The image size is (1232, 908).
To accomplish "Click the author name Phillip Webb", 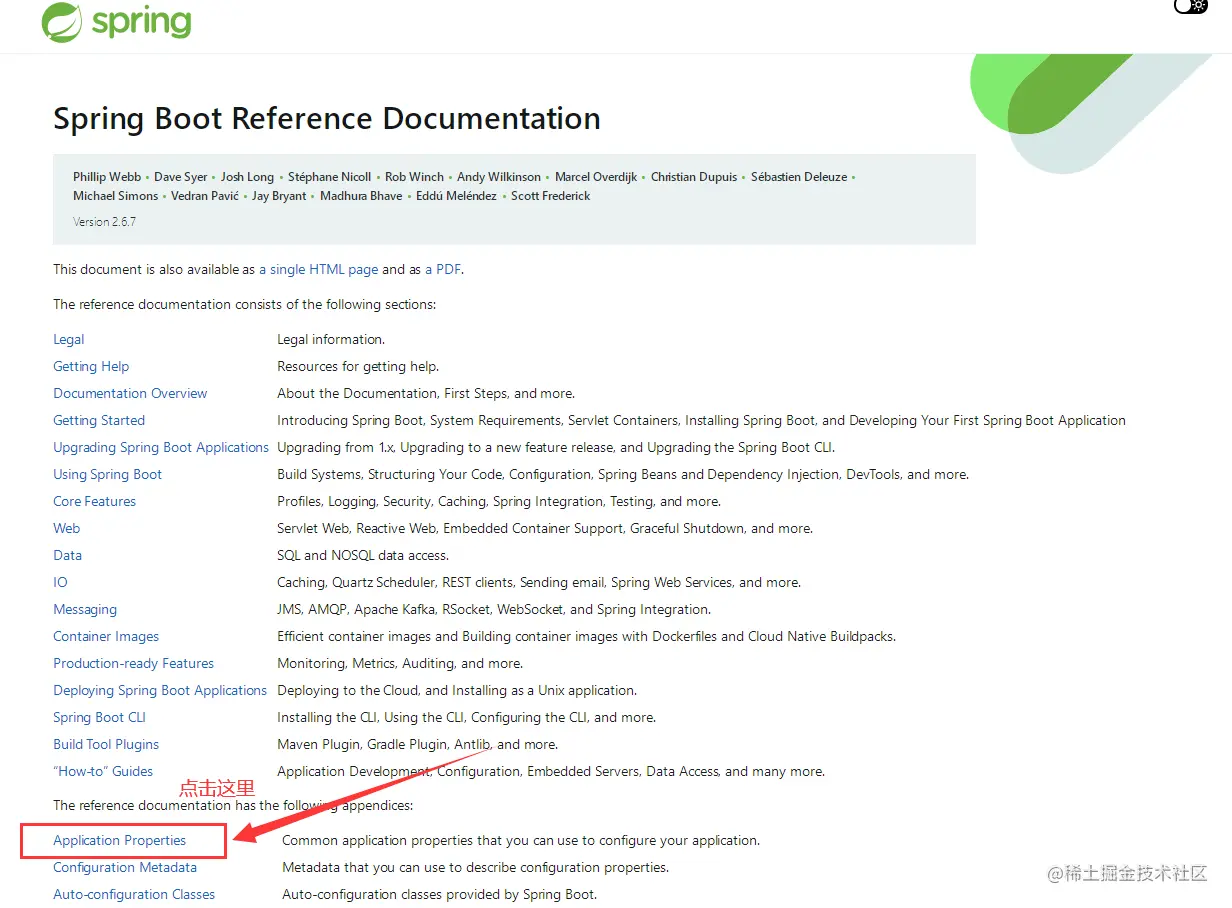I will [107, 177].
